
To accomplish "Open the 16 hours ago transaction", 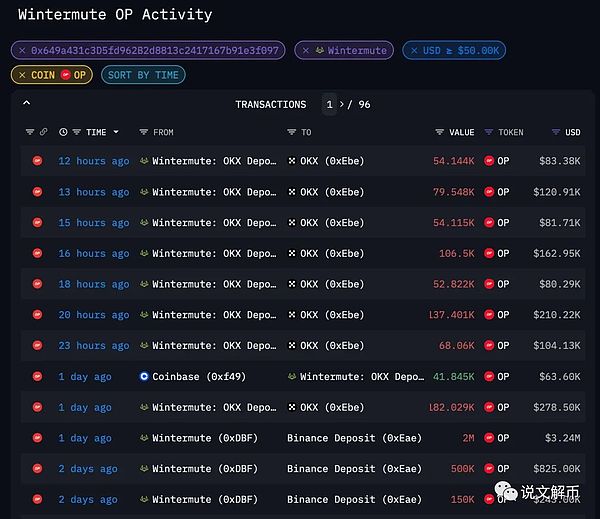I will tap(93, 253).
